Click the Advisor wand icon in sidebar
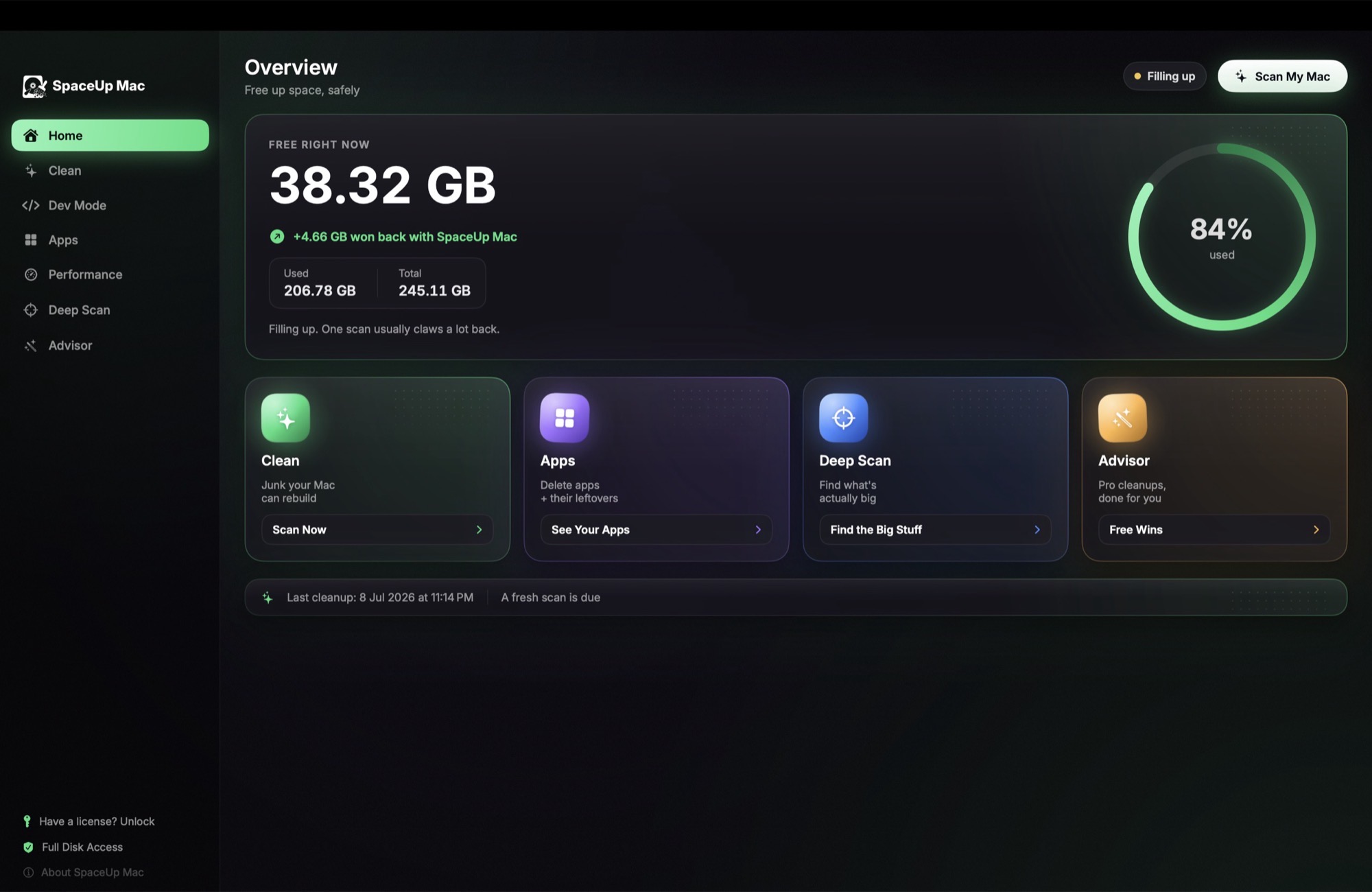 pyautogui.click(x=31, y=346)
